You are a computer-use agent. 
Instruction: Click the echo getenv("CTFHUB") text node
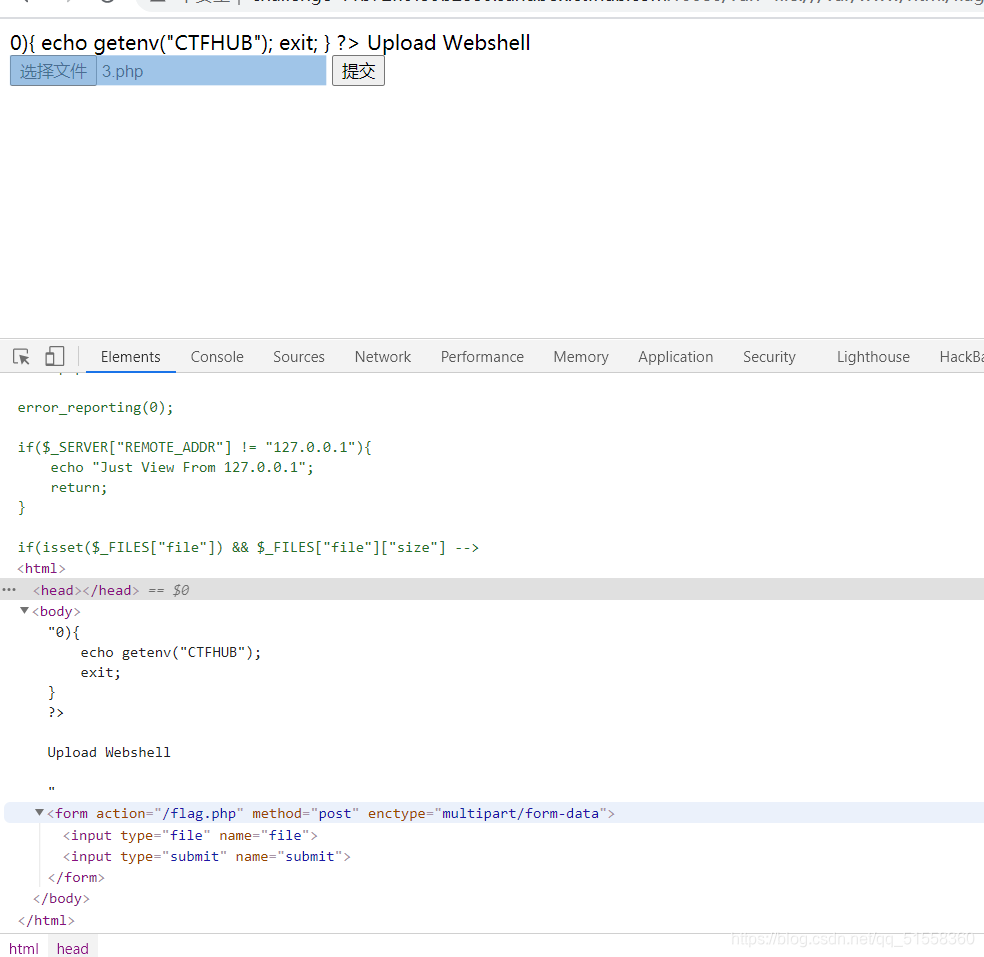[x=171, y=653]
